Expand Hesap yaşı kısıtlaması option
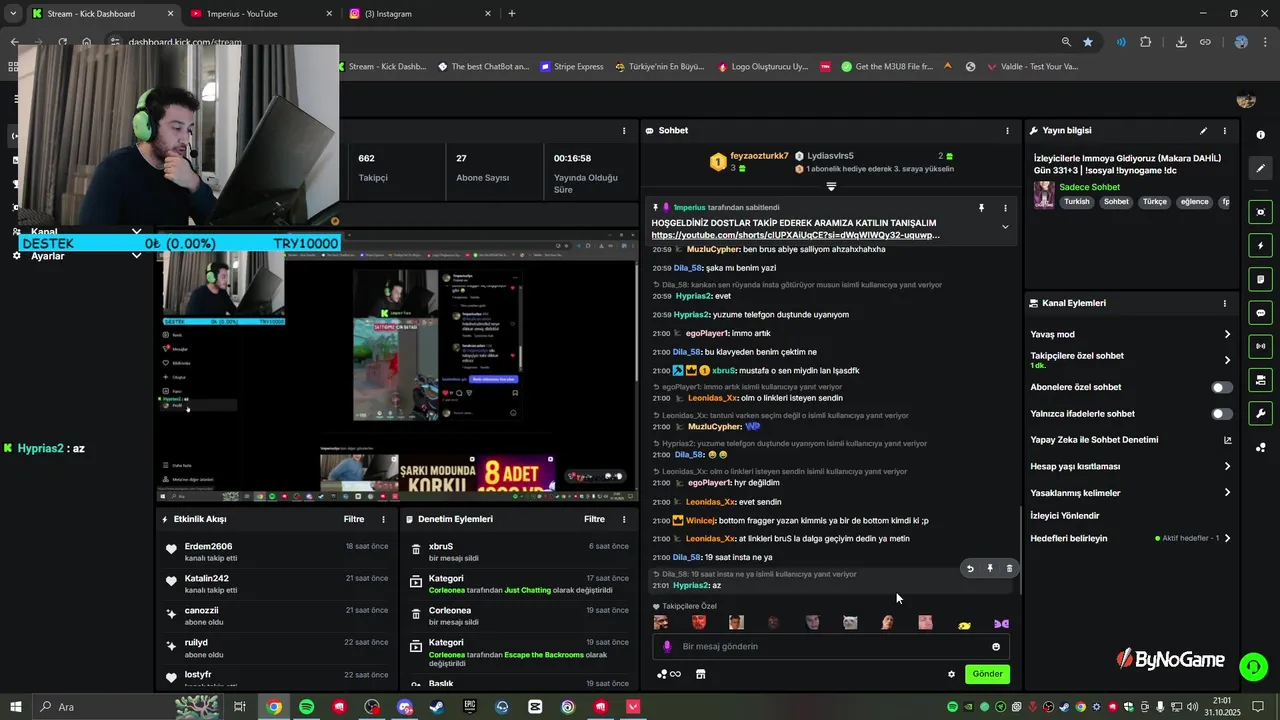The height and width of the screenshot is (720, 1280). pyautogui.click(x=1227, y=466)
